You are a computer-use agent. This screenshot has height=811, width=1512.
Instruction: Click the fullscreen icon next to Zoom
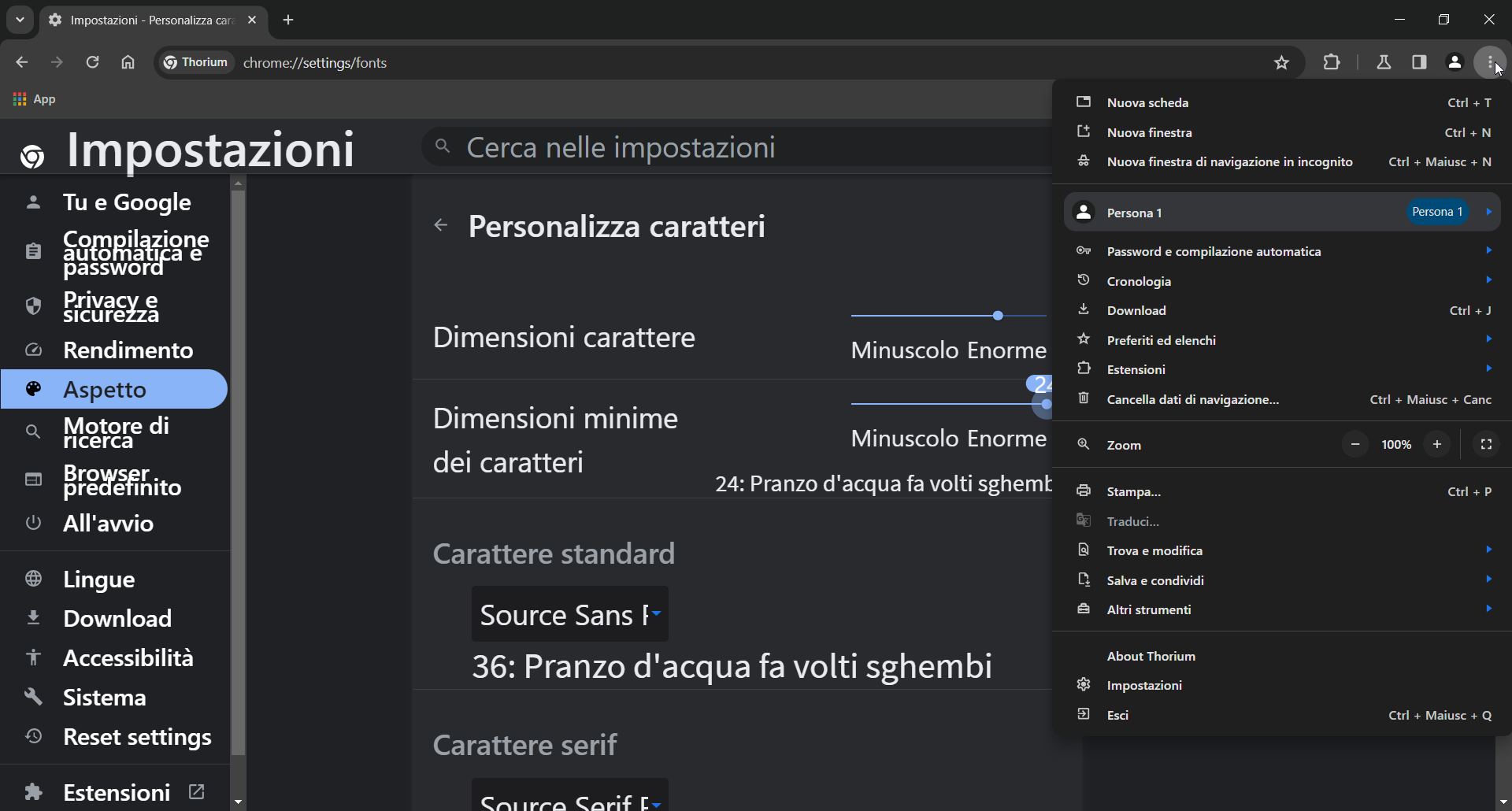click(1487, 444)
